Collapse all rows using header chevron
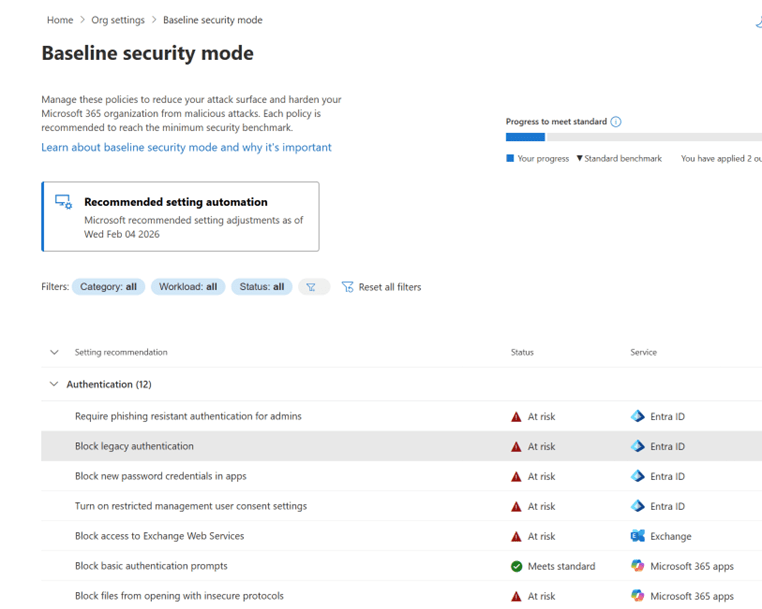Screen dimensions: 762x609 click(54, 352)
